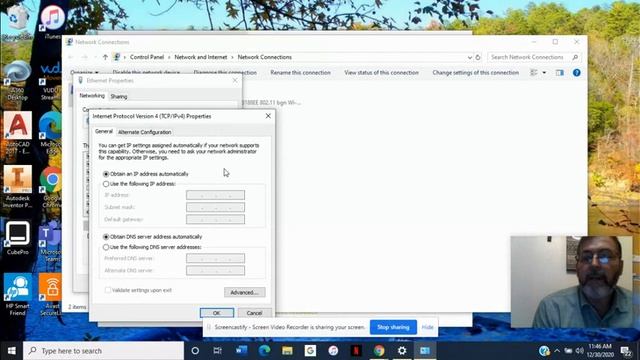Select Obtain an IP address automatically
The image size is (640, 360).
(106, 174)
